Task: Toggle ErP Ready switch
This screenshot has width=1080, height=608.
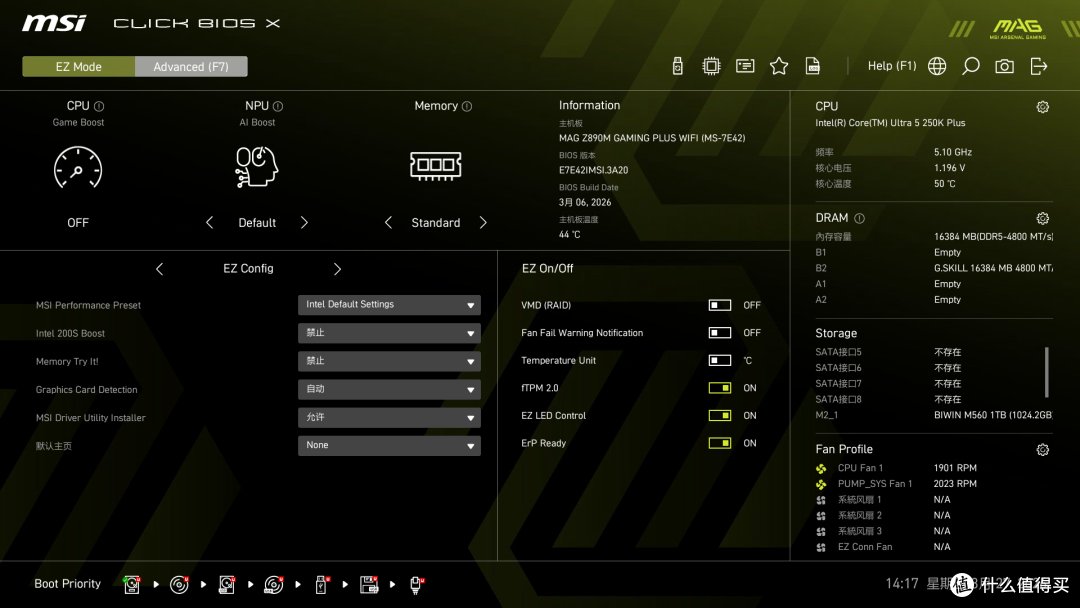Action: tap(720, 443)
